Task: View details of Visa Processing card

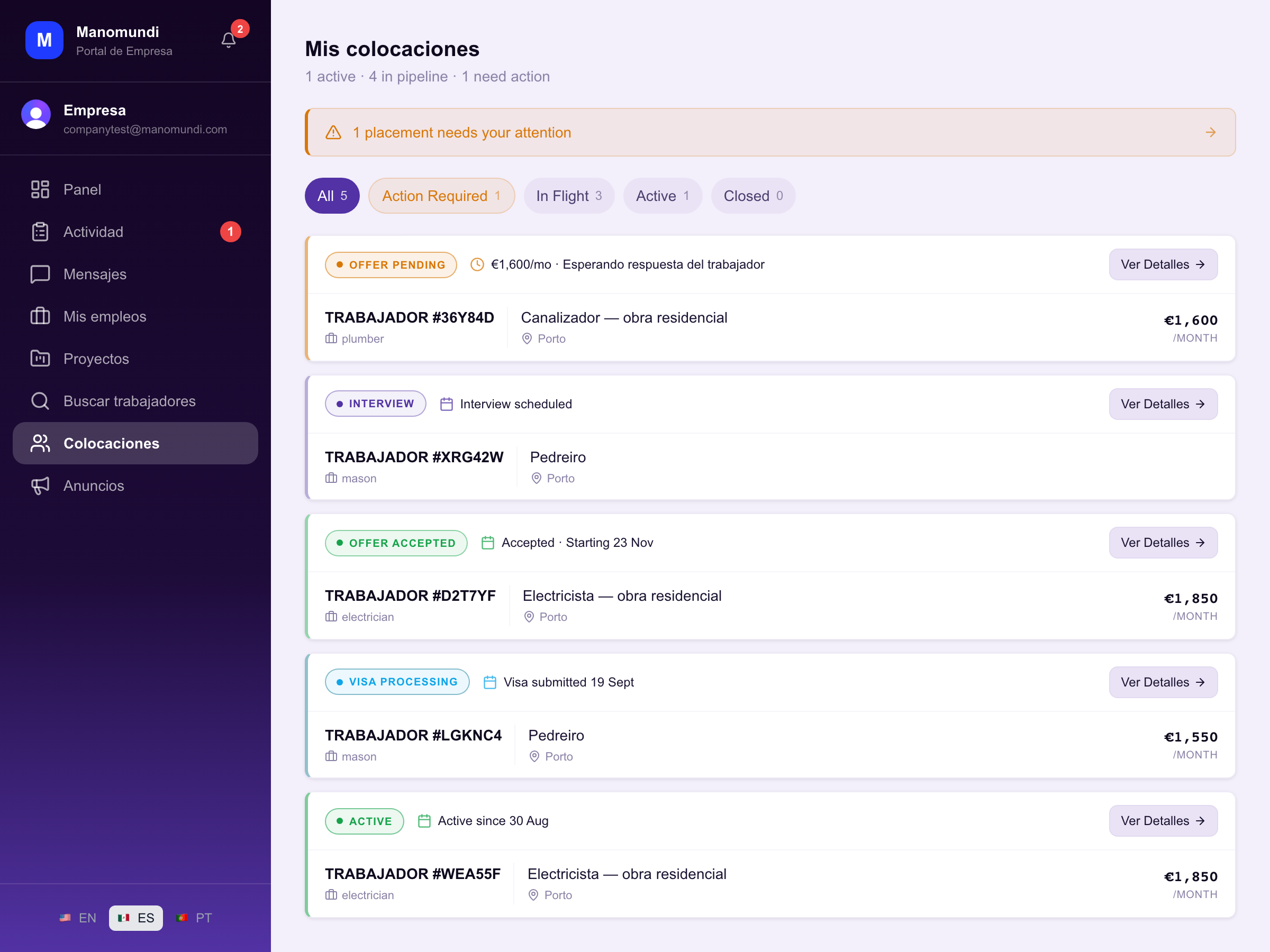Action: click(1163, 682)
